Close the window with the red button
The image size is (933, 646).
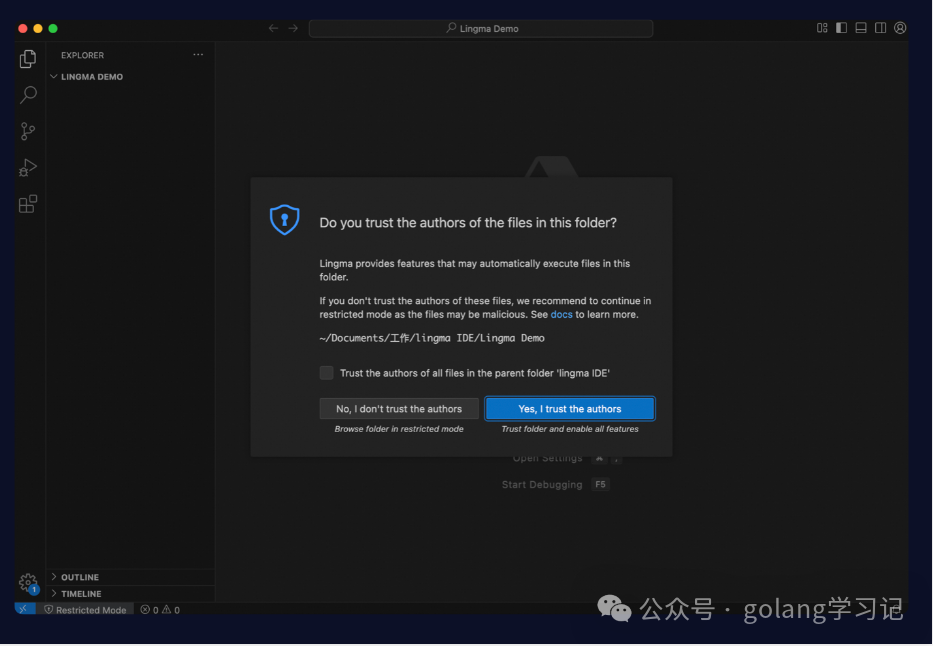click(x=23, y=29)
